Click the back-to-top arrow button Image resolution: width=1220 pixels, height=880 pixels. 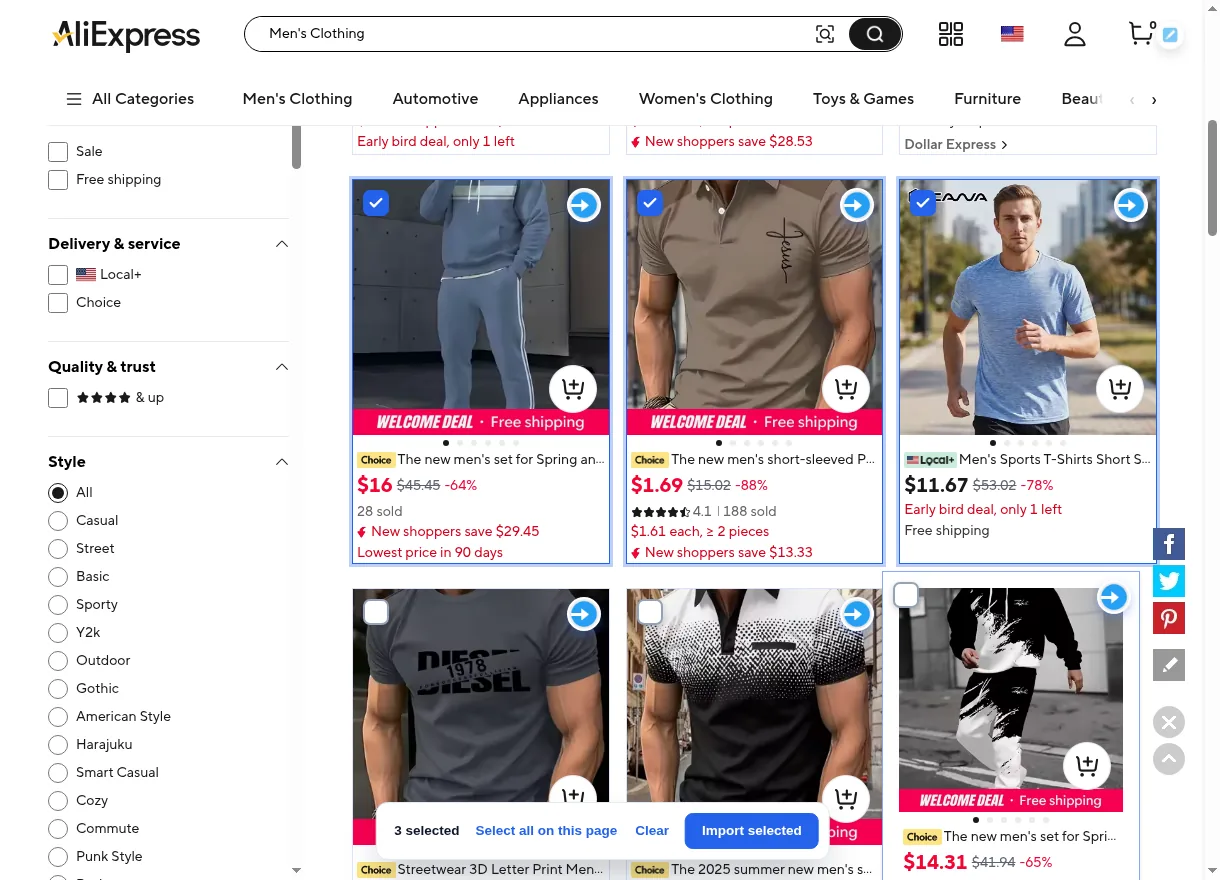click(x=1169, y=759)
